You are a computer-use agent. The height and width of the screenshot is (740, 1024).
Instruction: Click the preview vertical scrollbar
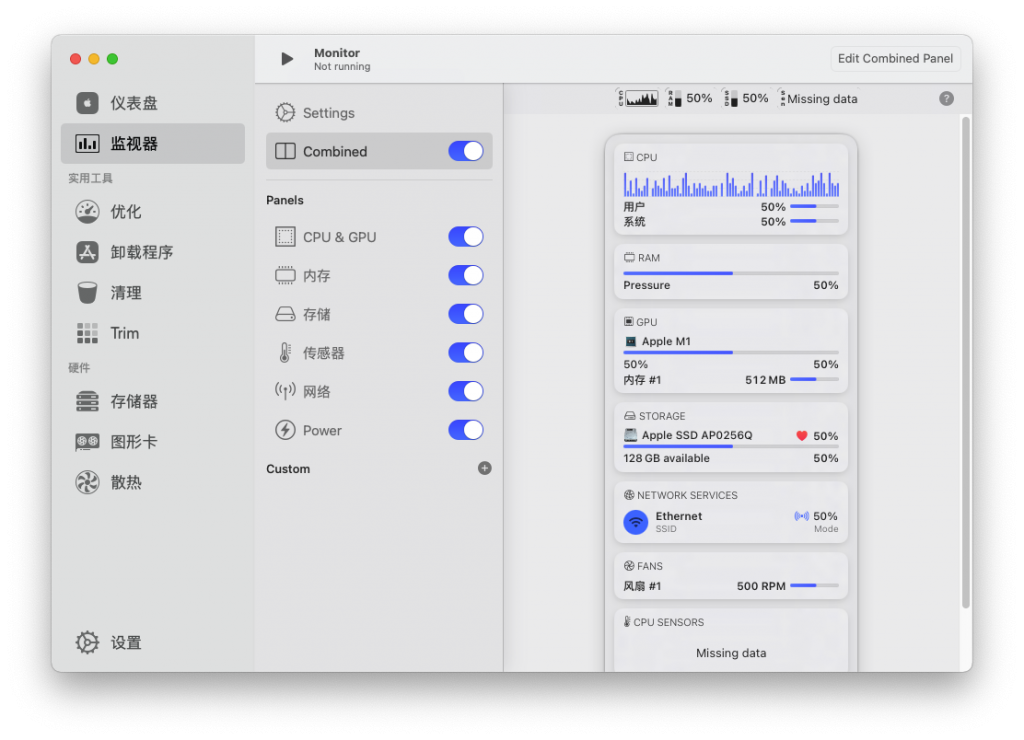coord(965,362)
